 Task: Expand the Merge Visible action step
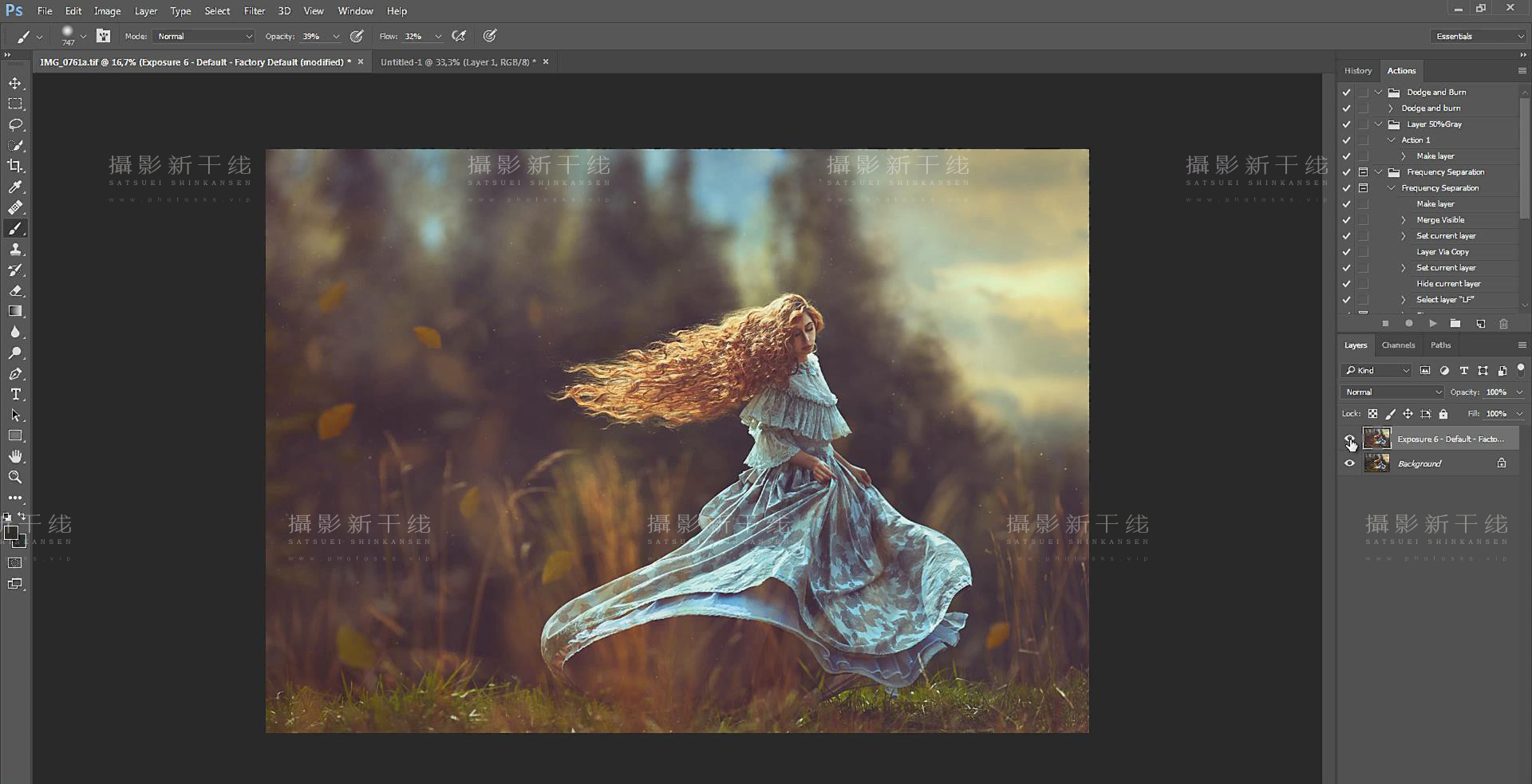[x=1404, y=220]
